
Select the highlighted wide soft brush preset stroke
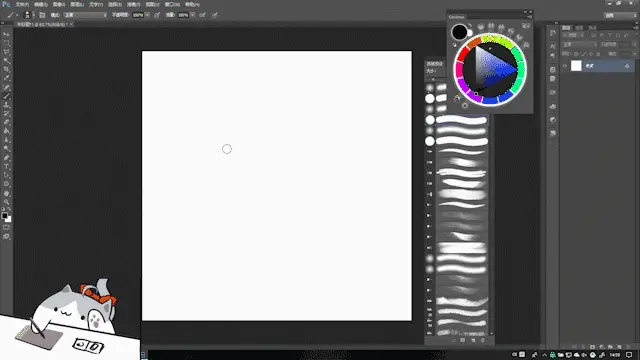462,120
